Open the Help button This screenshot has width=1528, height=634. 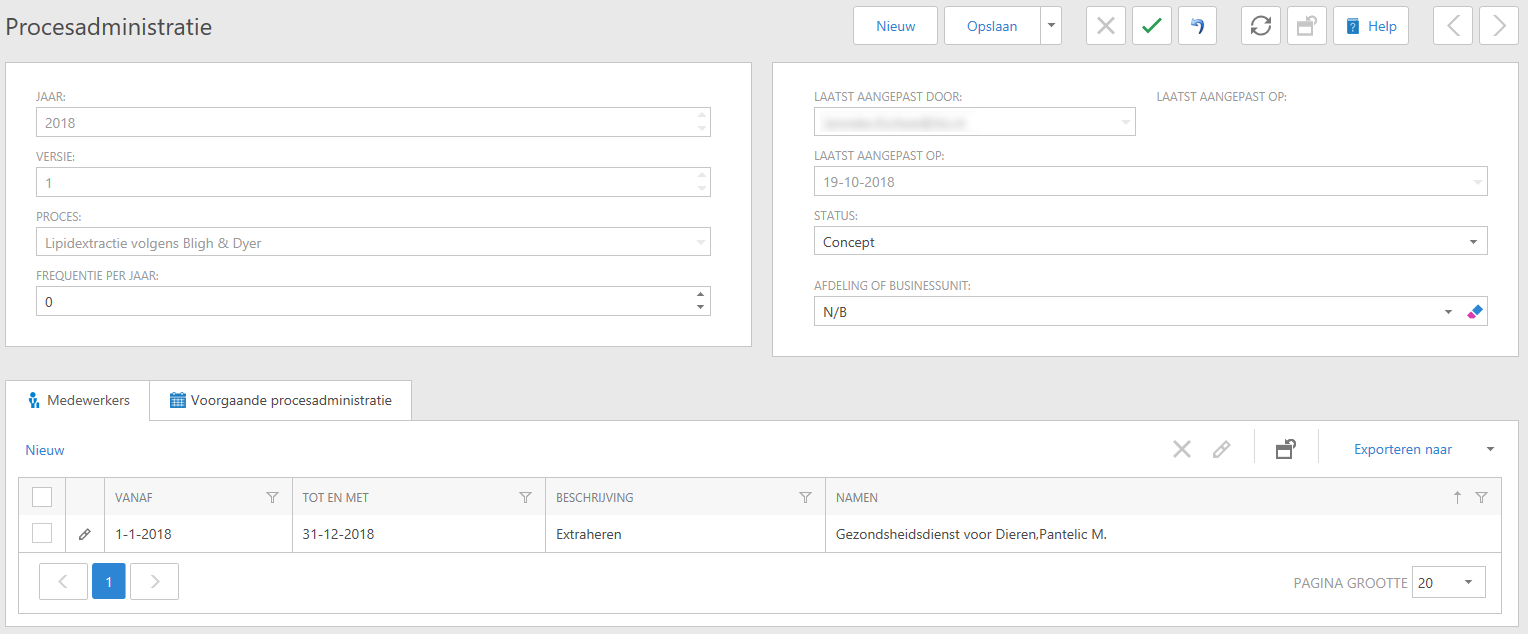click(x=1370, y=27)
